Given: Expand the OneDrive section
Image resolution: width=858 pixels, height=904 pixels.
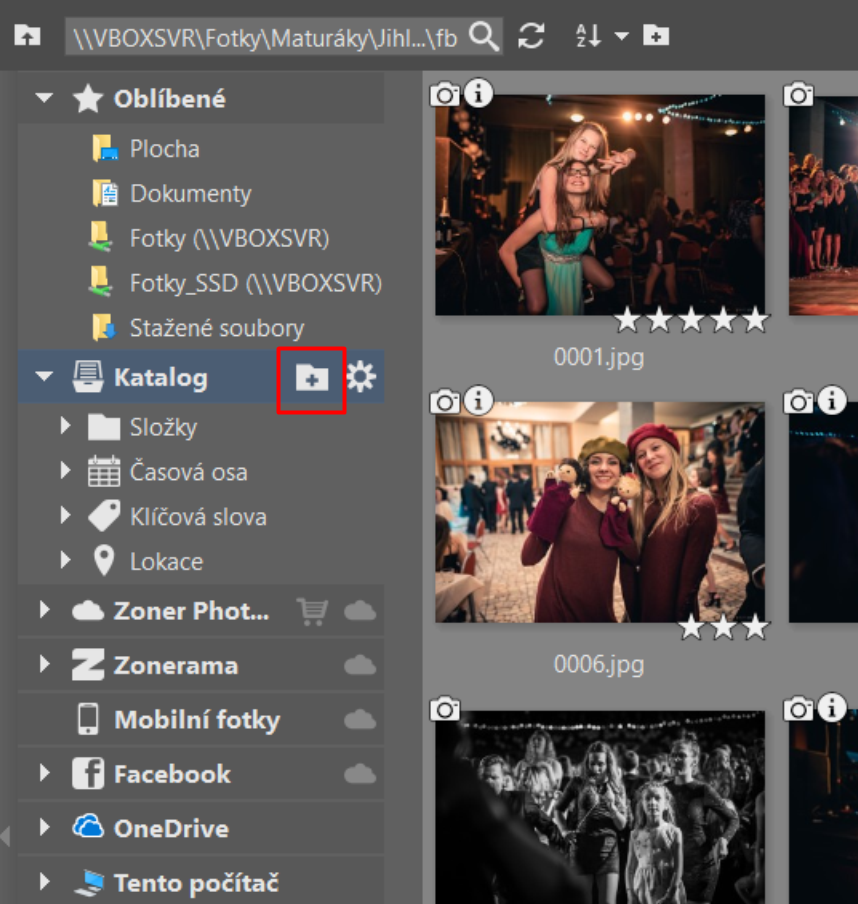Looking at the screenshot, I should click(x=44, y=827).
